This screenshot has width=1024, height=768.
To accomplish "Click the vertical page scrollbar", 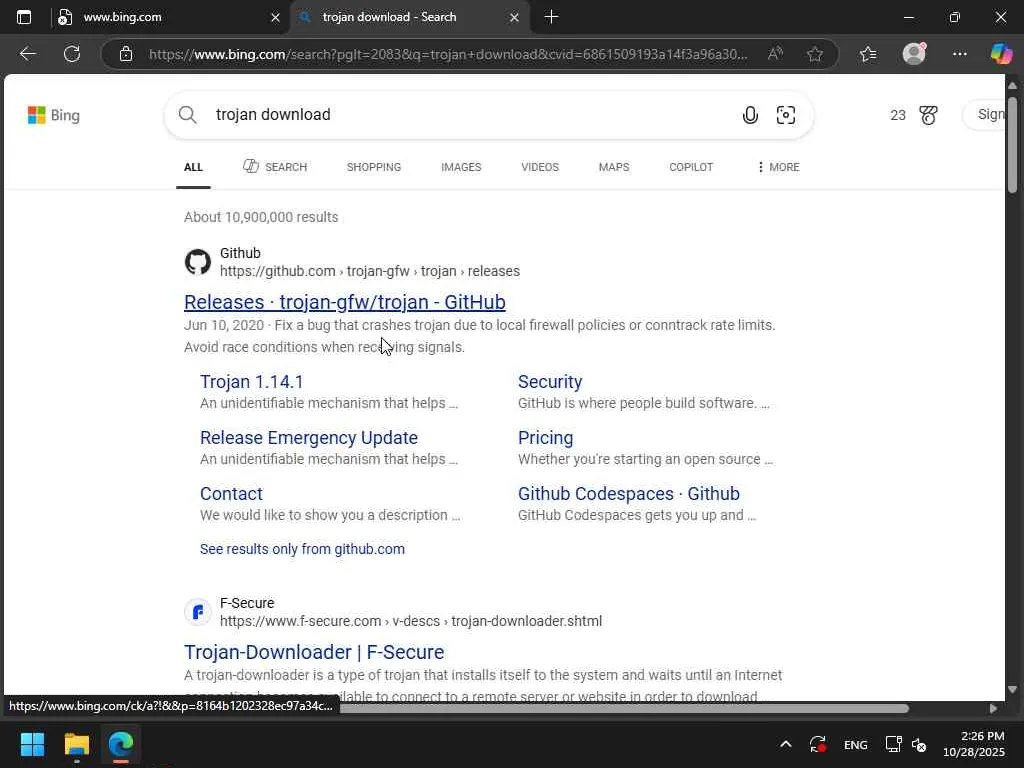I will point(1012,144).
